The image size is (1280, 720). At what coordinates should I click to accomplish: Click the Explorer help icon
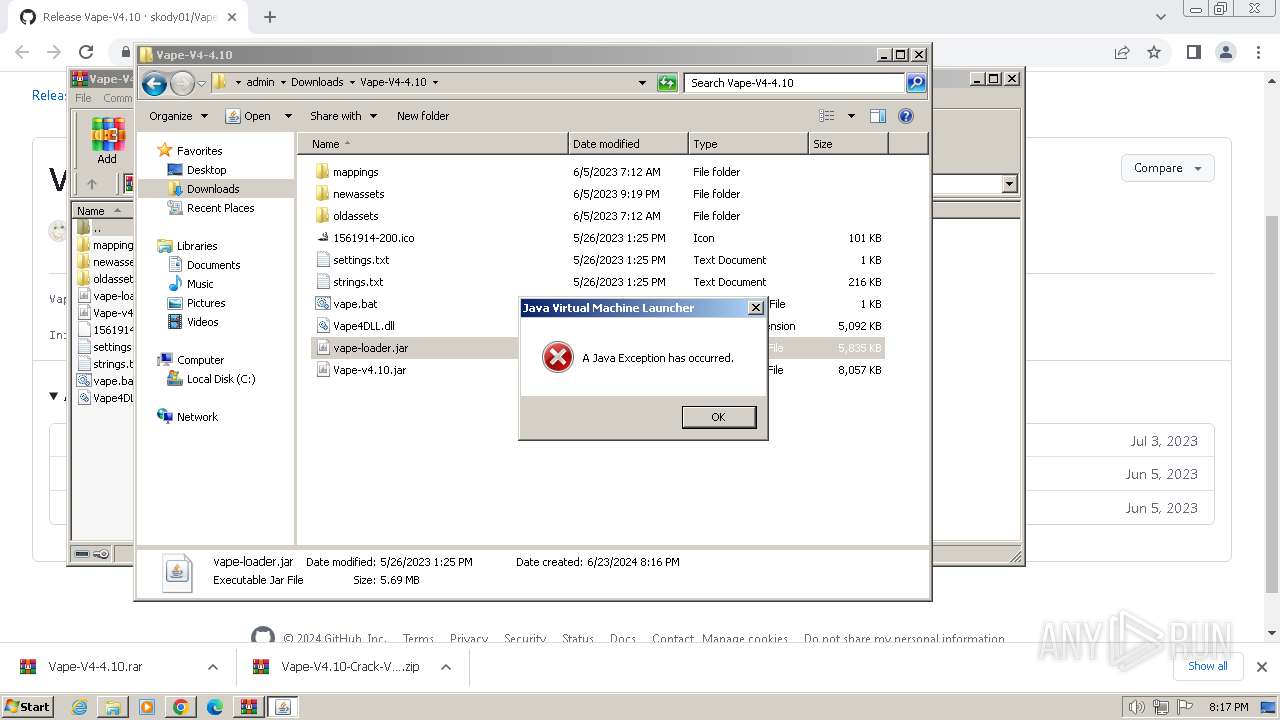pos(906,116)
